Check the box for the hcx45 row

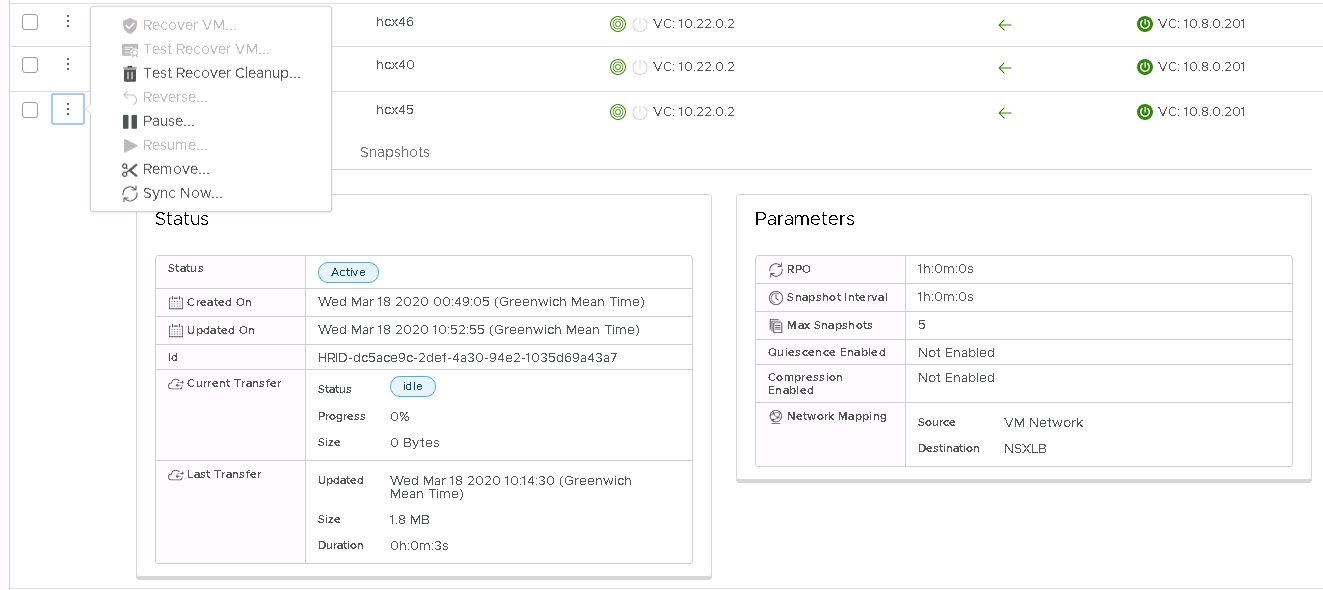point(30,110)
